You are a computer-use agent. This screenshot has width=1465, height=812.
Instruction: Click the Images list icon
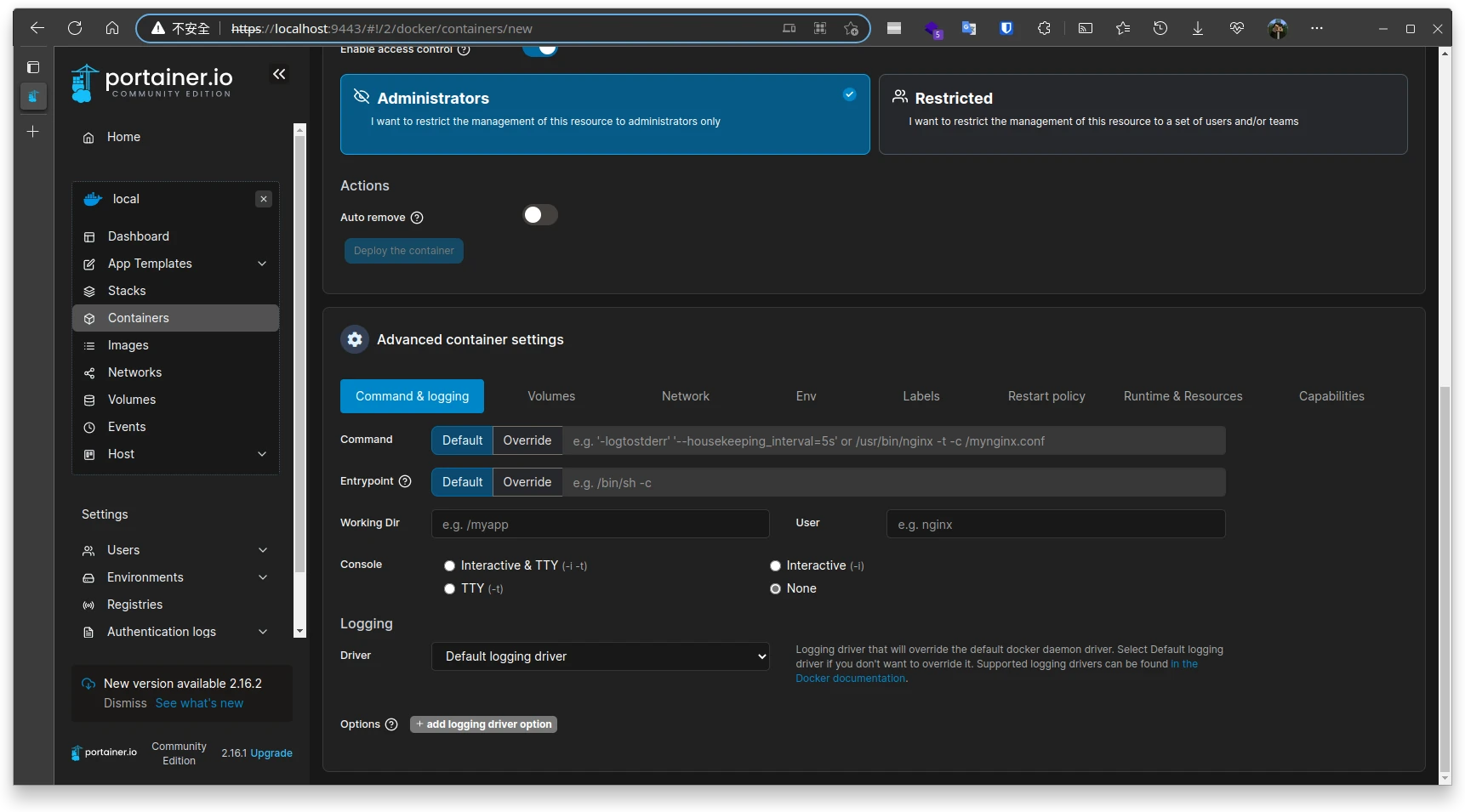pos(89,346)
